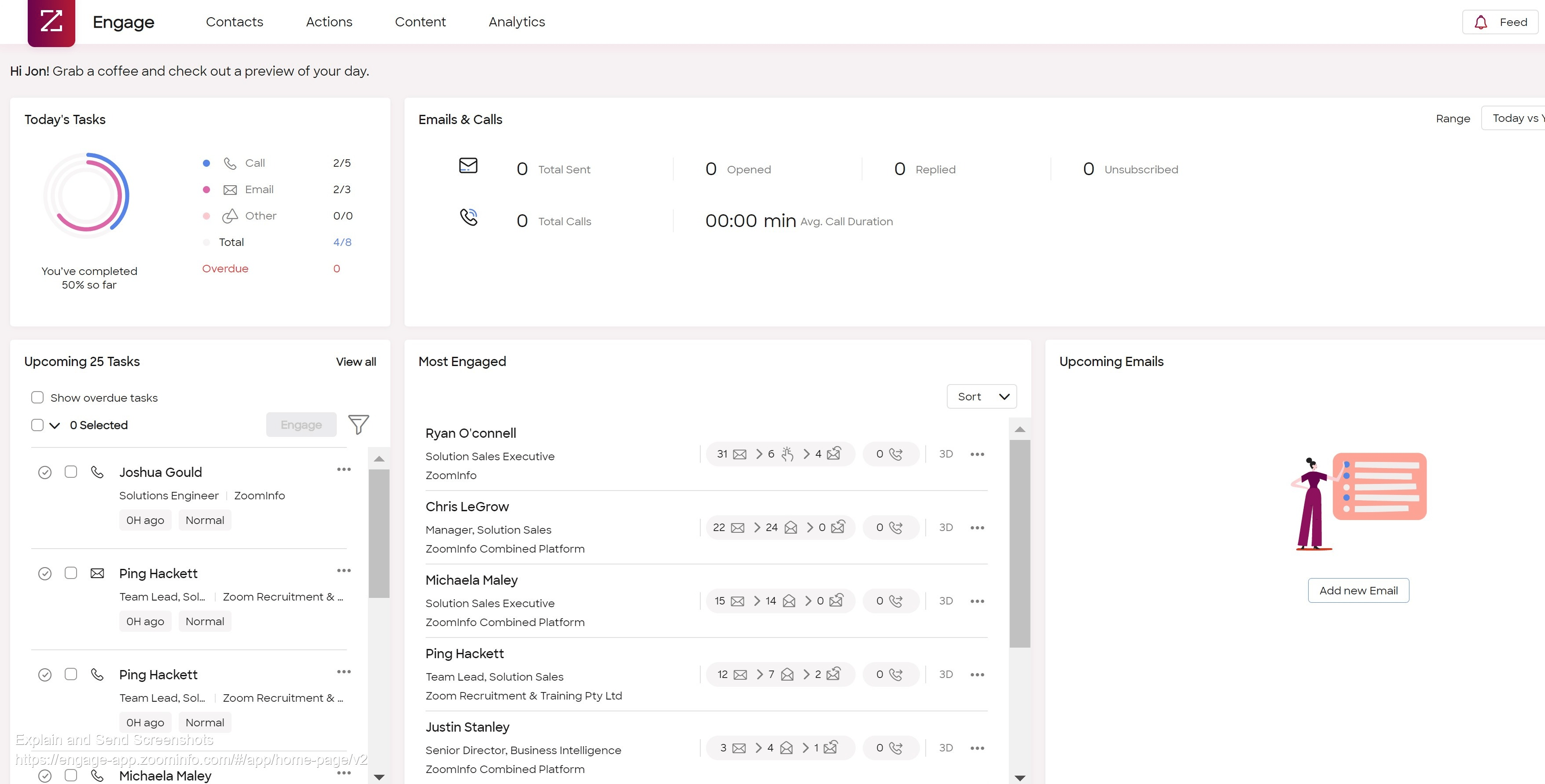Open the Sort dropdown in Most Engaged
This screenshot has width=1545, height=784.
pos(981,396)
